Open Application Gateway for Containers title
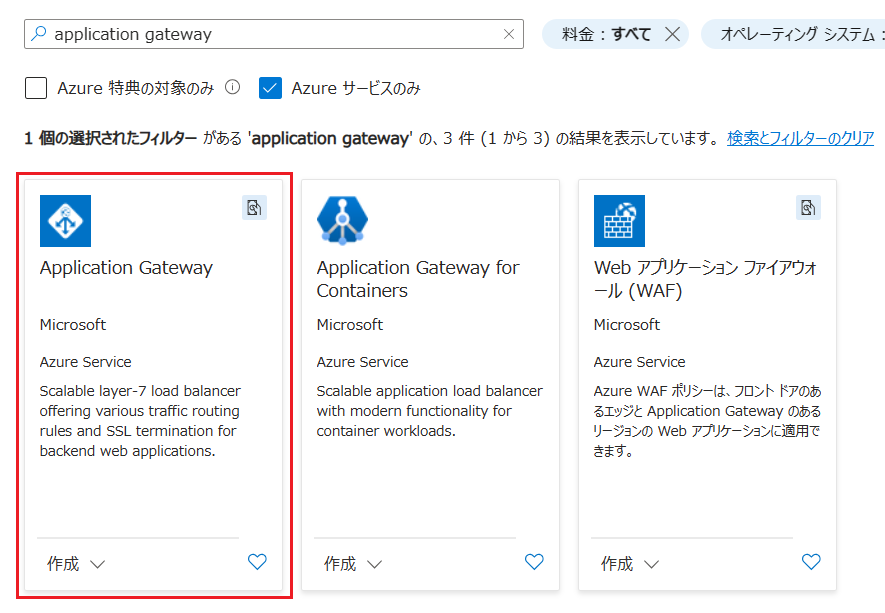The height and width of the screenshot is (613, 885). (418, 279)
